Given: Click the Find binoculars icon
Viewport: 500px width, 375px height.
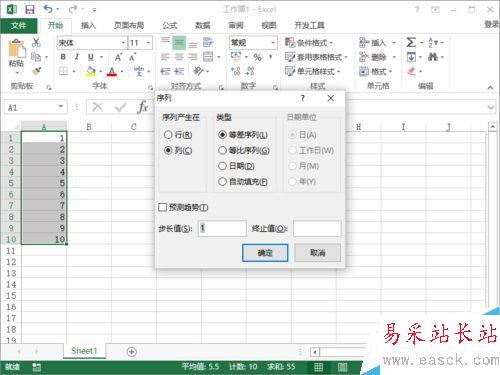Looking at the screenshot, I should tap(433, 57).
